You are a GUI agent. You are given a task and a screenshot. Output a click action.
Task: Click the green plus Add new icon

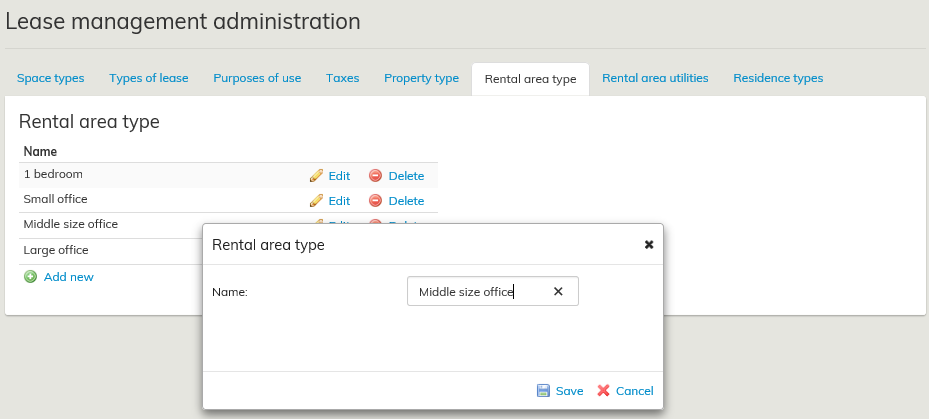[30, 277]
